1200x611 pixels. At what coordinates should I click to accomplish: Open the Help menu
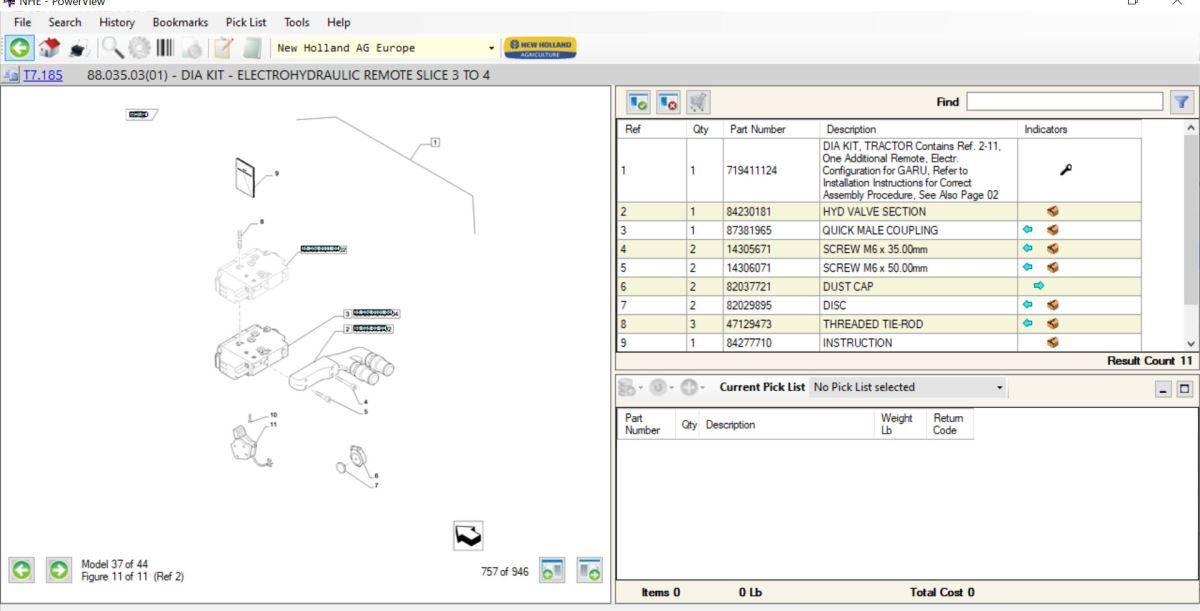pyautogui.click(x=339, y=22)
